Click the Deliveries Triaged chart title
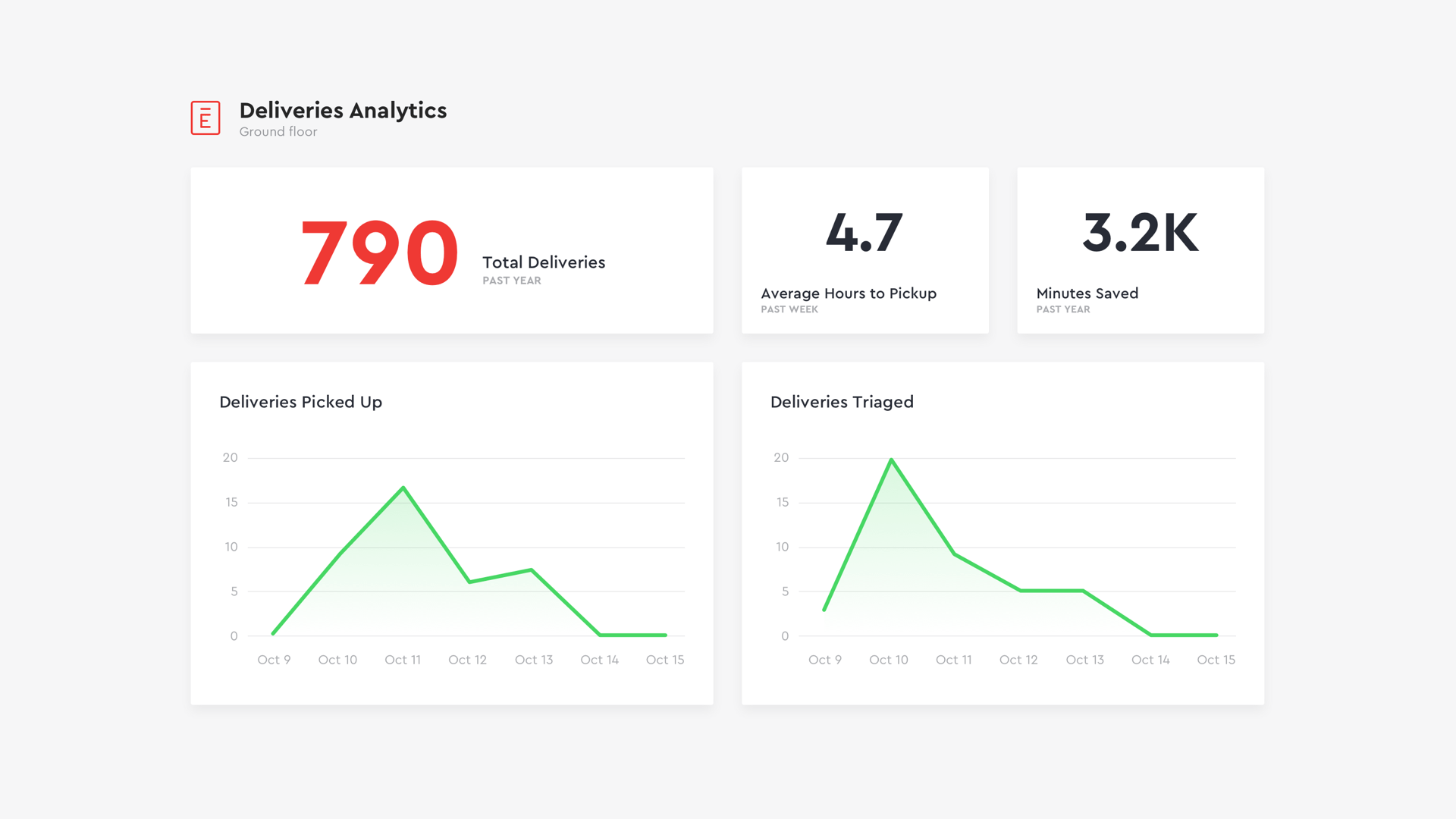 (842, 402)
